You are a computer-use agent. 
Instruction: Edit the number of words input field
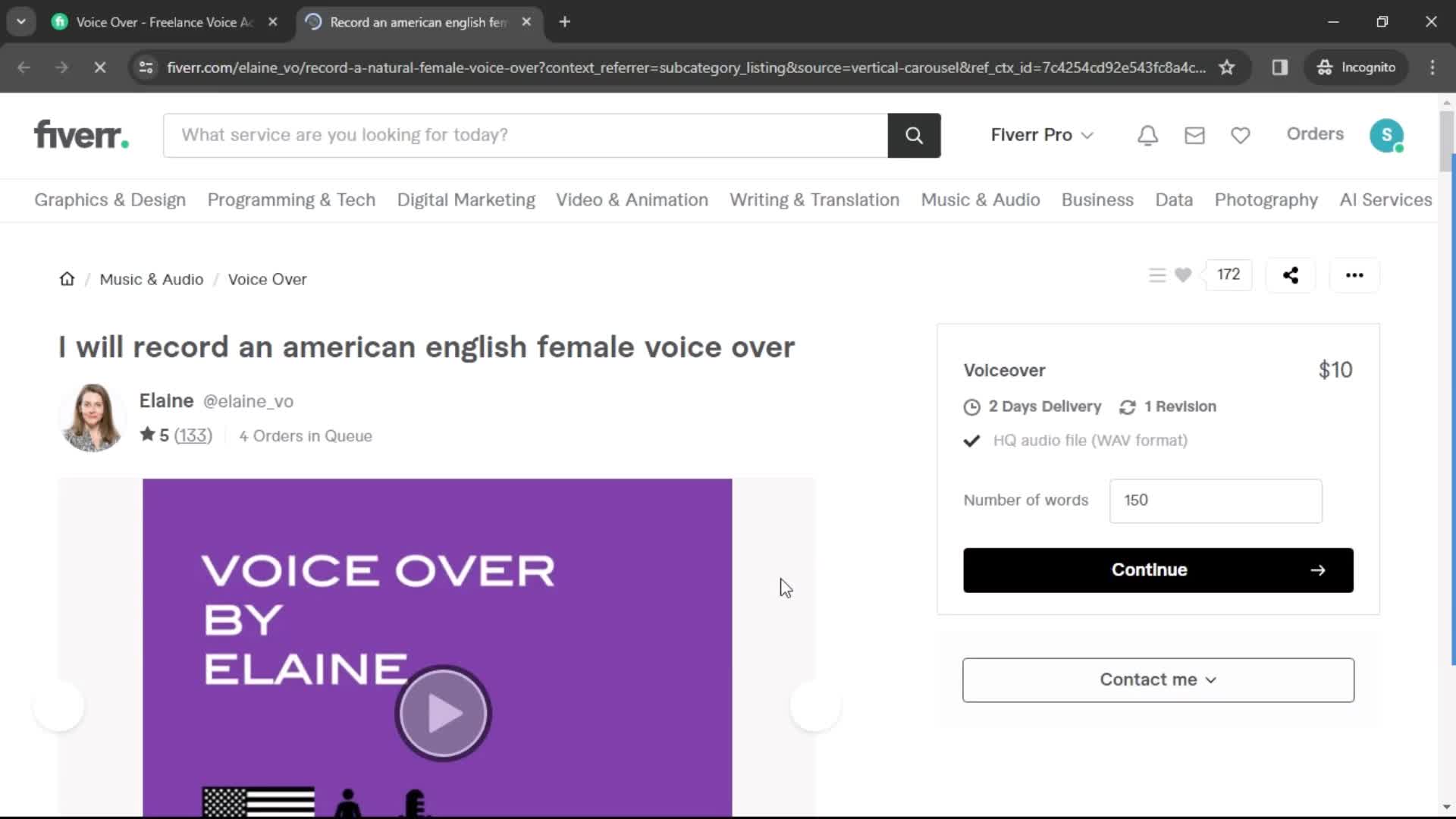[1214, 500]
